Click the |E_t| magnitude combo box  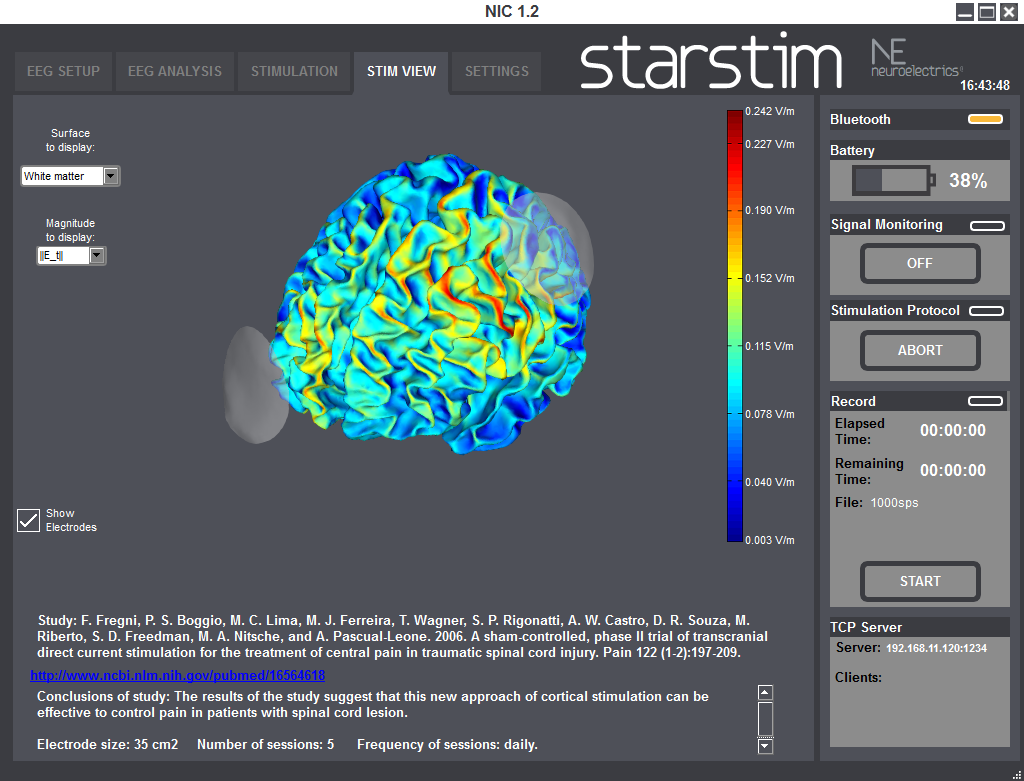click(71, 255)
